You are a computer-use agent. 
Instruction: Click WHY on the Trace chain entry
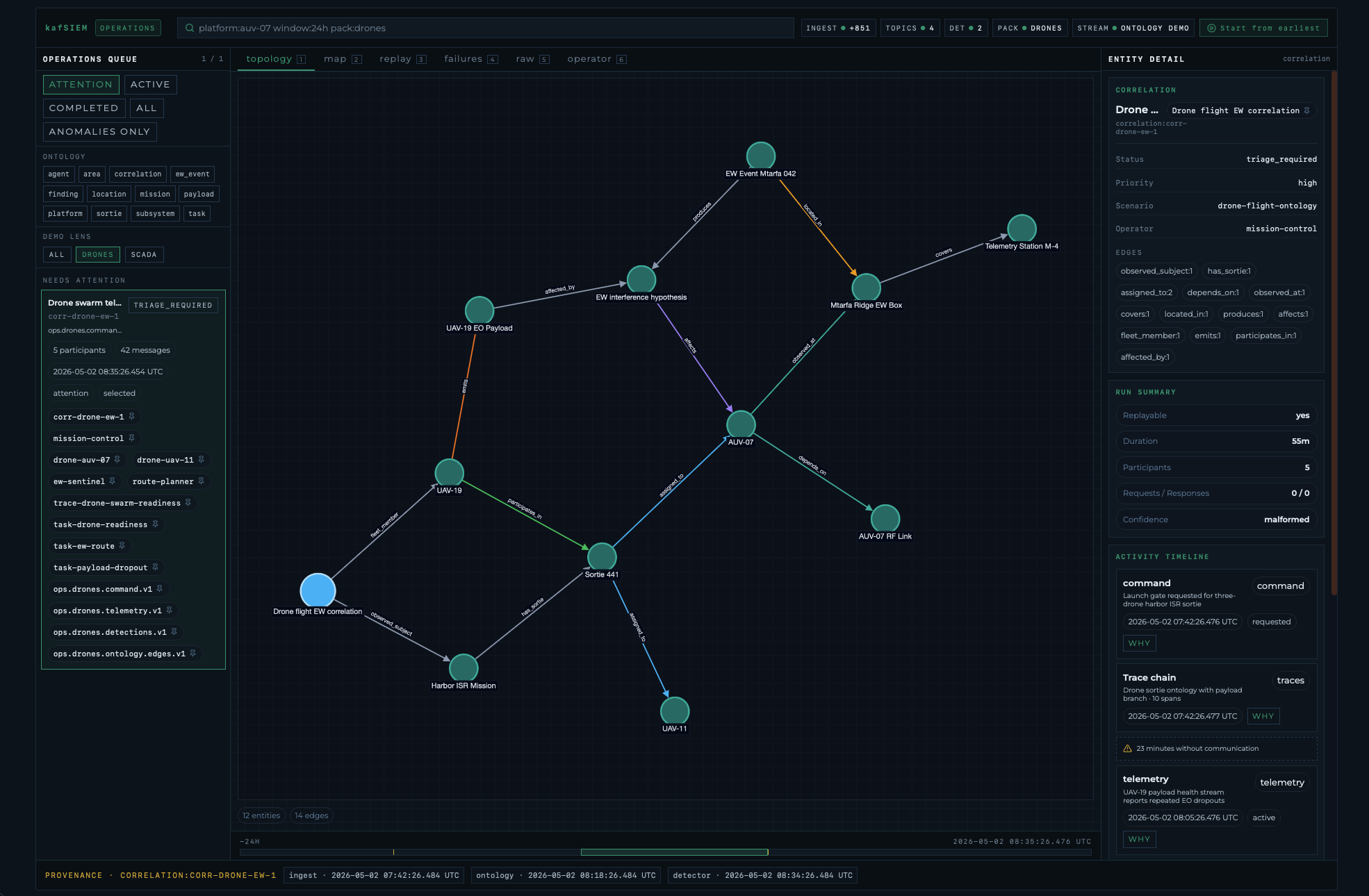[1263, 716]
